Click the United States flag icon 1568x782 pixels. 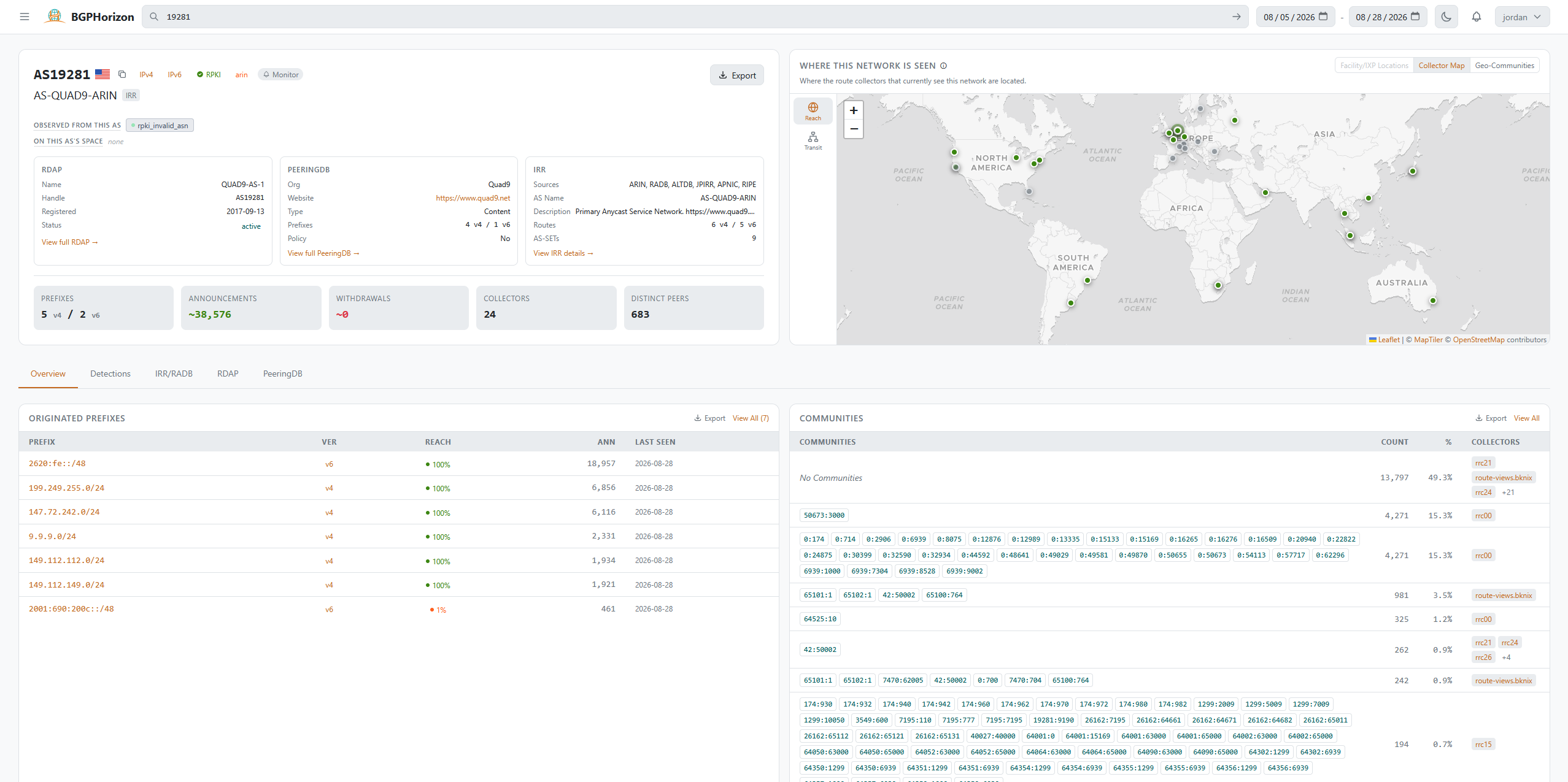click(102, 74)
